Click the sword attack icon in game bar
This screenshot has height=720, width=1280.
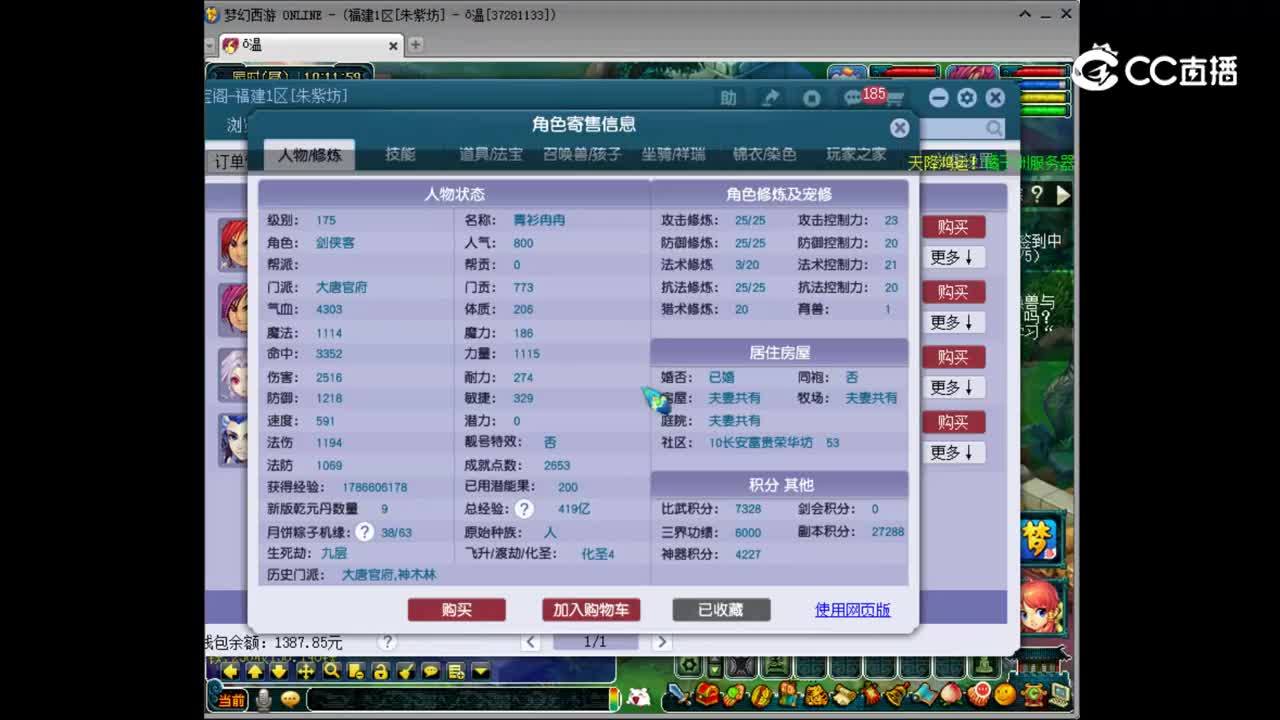(x=679, y=694)
